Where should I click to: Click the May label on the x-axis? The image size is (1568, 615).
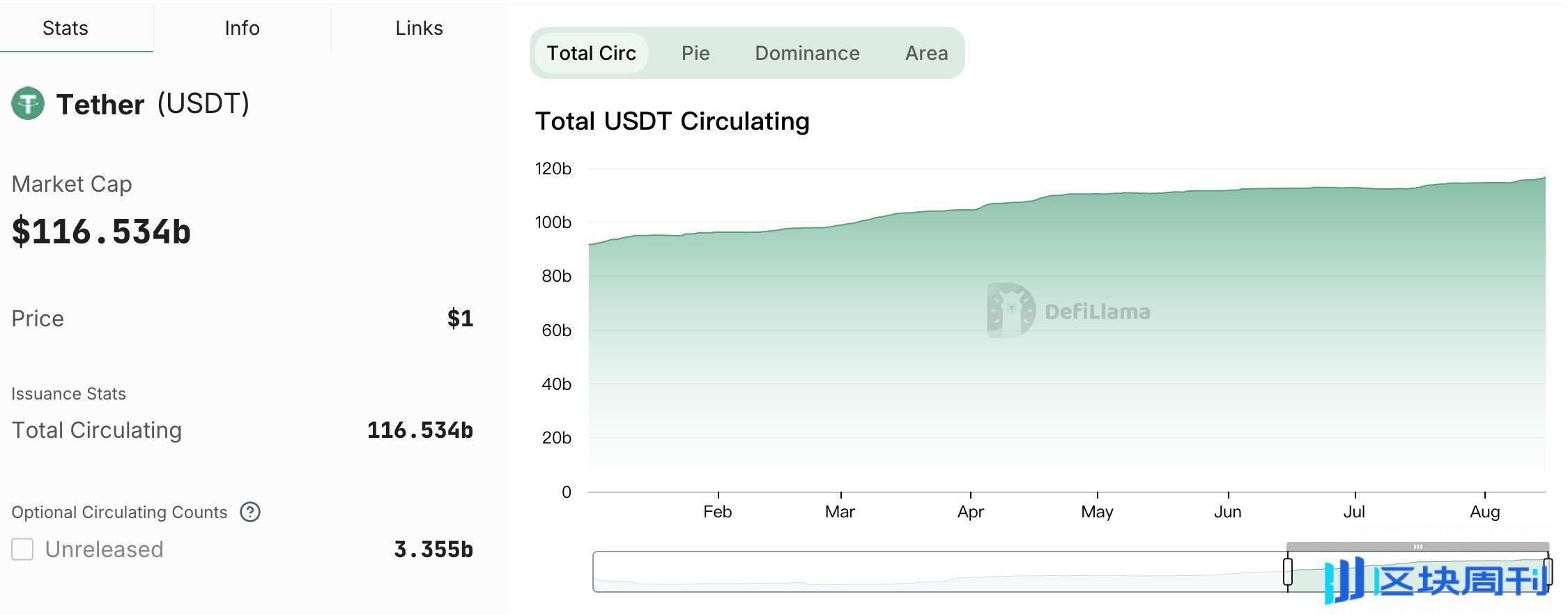1097,512
